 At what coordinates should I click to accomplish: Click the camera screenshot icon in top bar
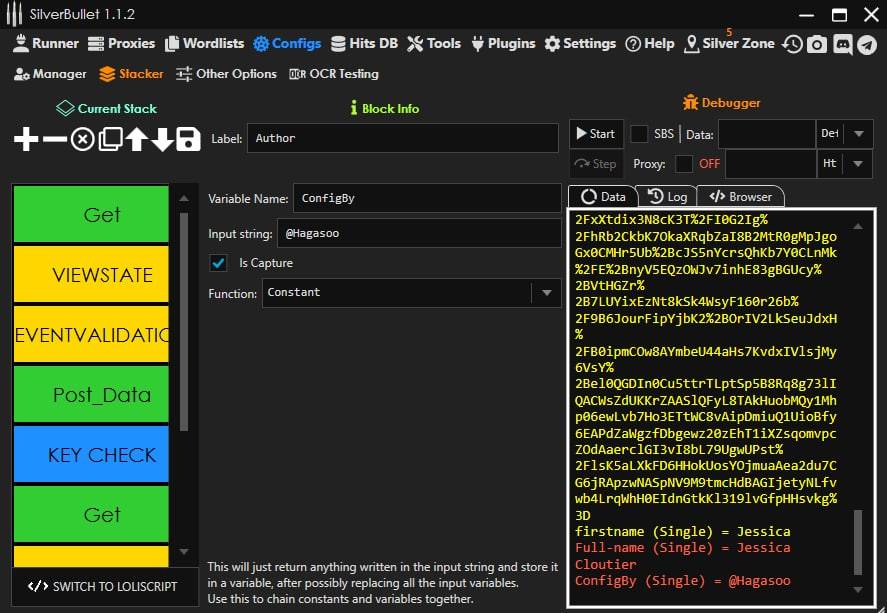click(817, 44)
